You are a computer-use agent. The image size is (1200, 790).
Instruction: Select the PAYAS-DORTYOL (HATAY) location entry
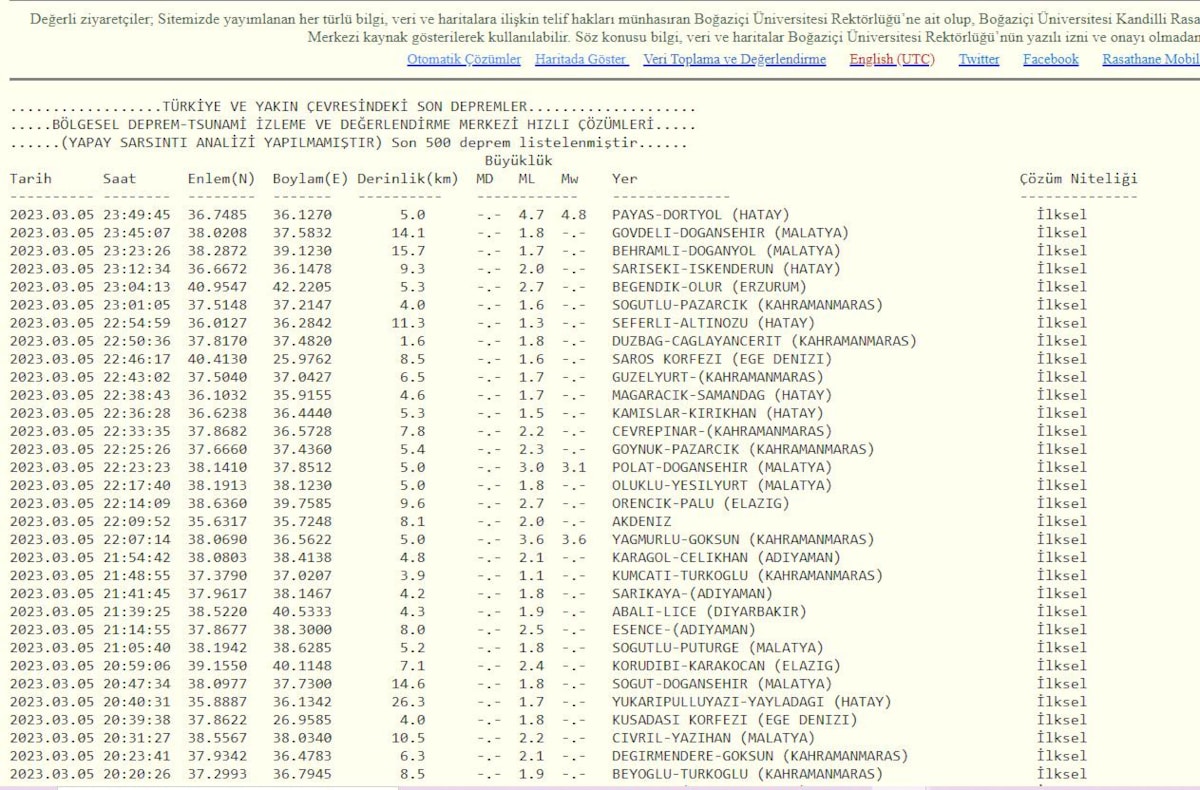[700, 215]
